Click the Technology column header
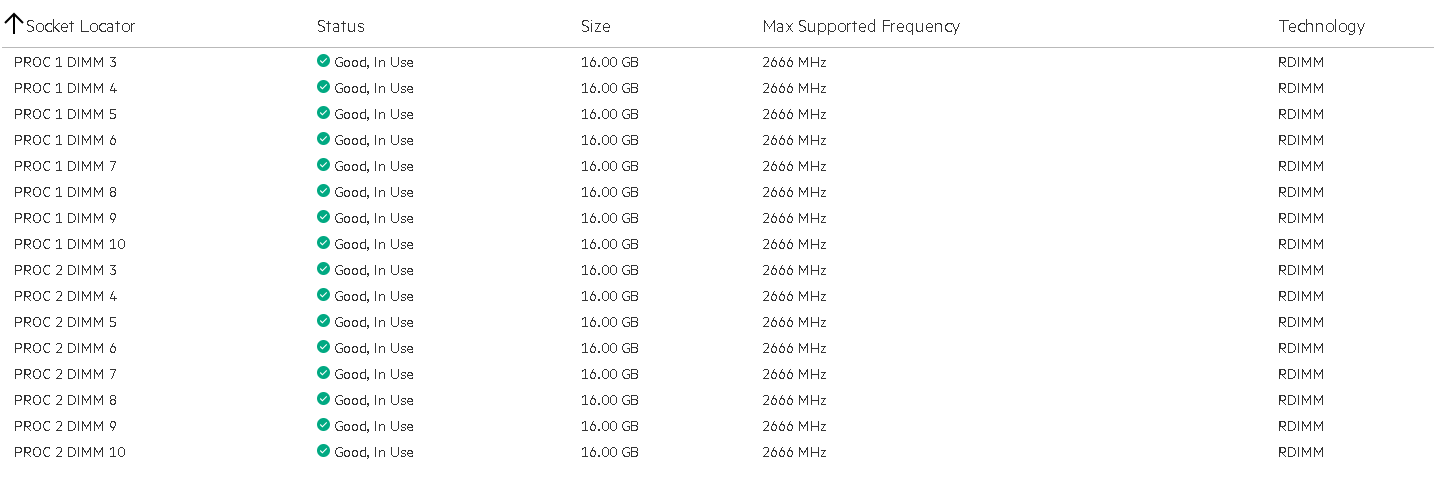The height and width of the screenshot is (491, 1434). pos(1321,26)
